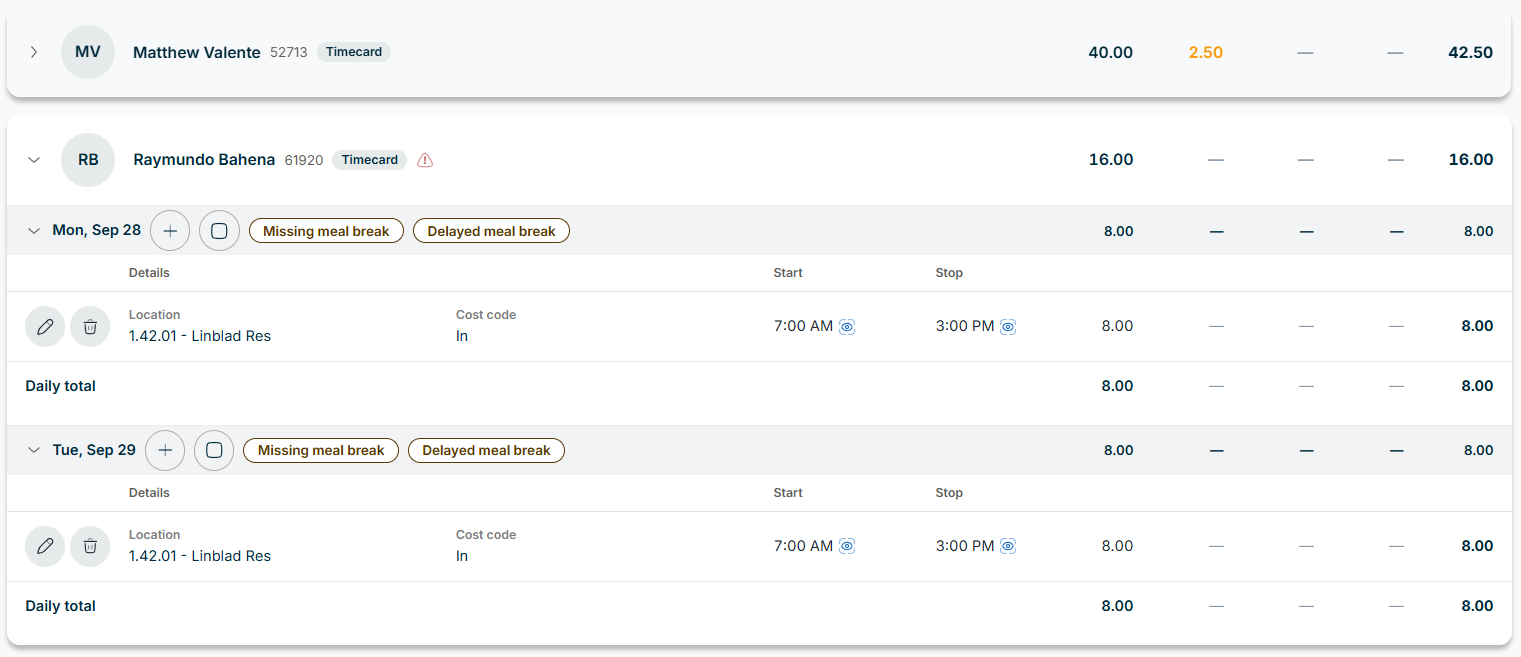Tick the Tue, Sep 29 selection checkbox
This screenshot has height=657, width=1521.
tap(214, 451)
